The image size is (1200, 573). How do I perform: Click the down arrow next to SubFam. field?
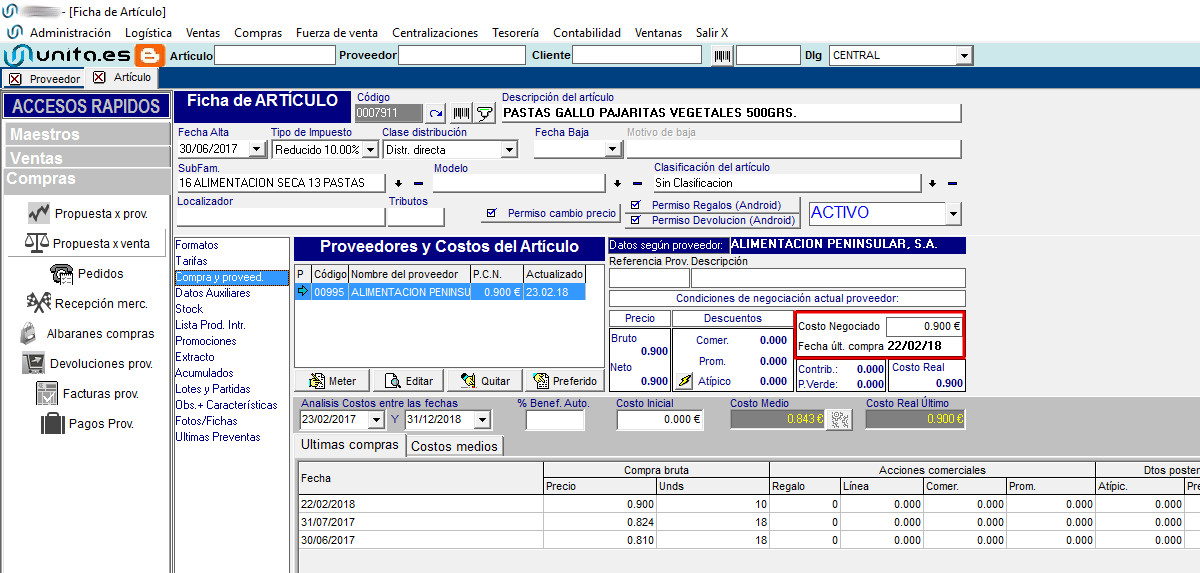pos(399,184)
